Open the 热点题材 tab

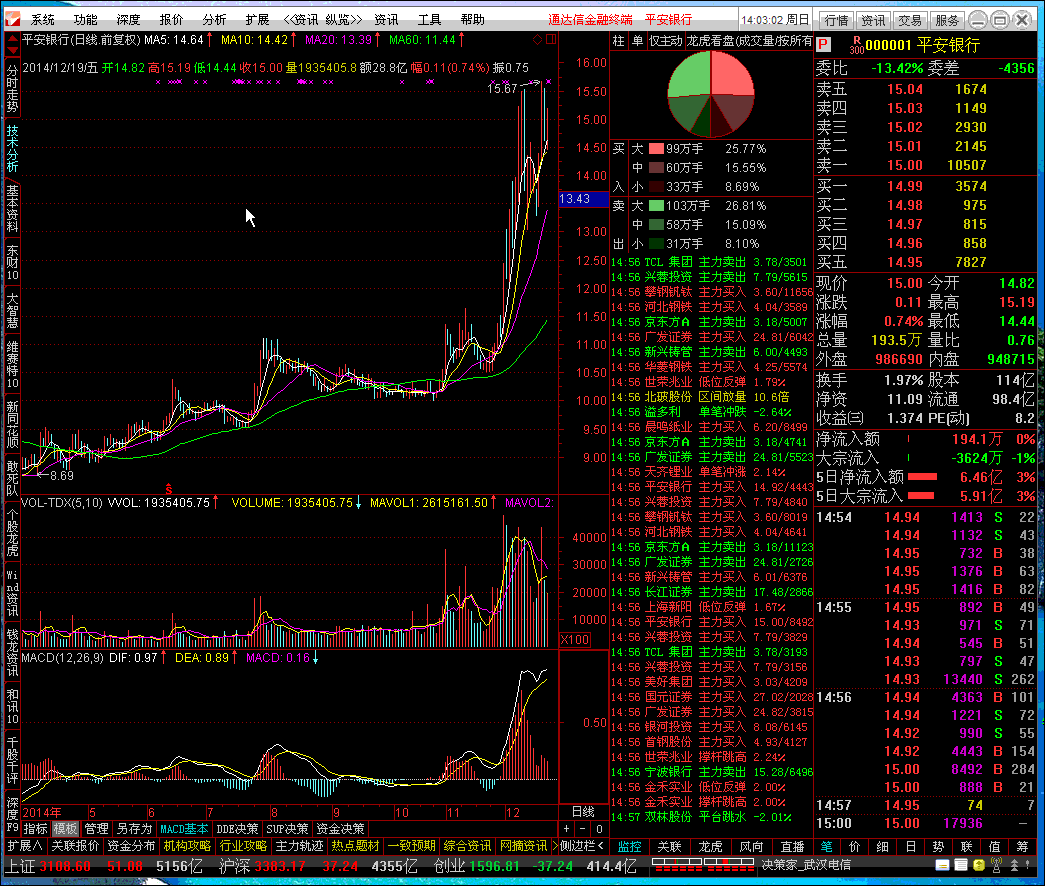pyautogui.click(x=355, y=846)
